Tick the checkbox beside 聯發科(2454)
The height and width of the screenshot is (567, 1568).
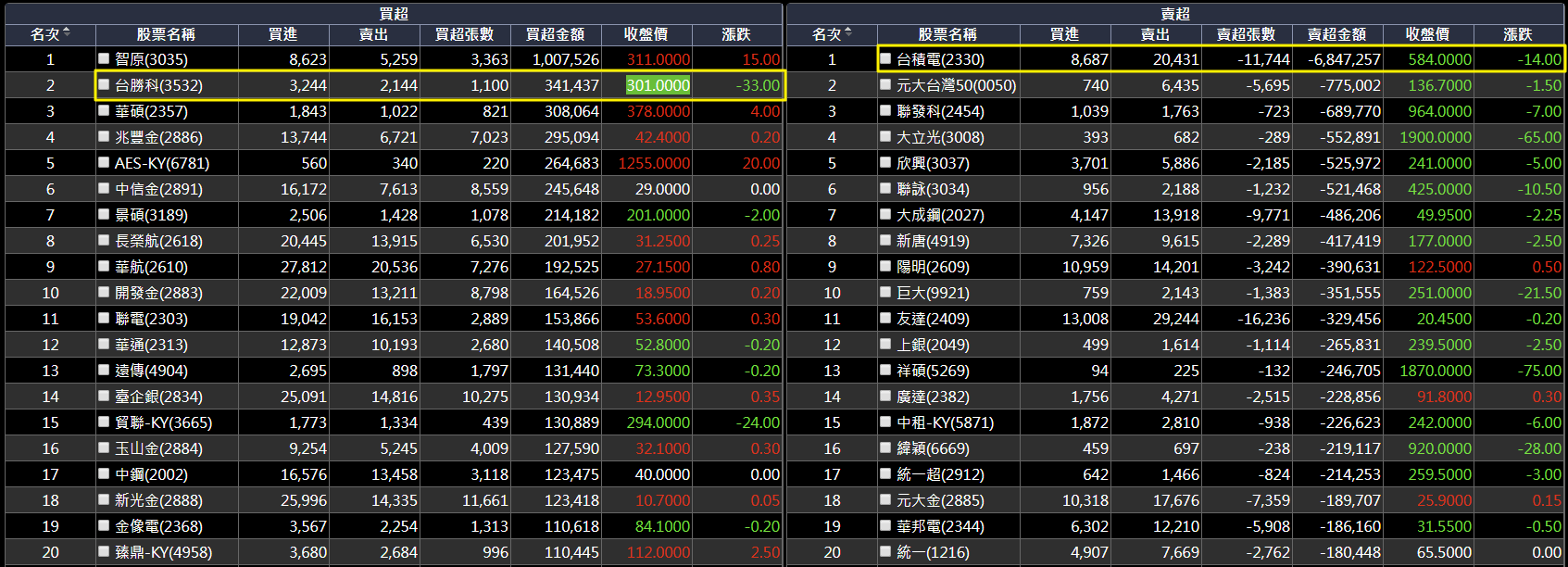[x=886, y=110]
